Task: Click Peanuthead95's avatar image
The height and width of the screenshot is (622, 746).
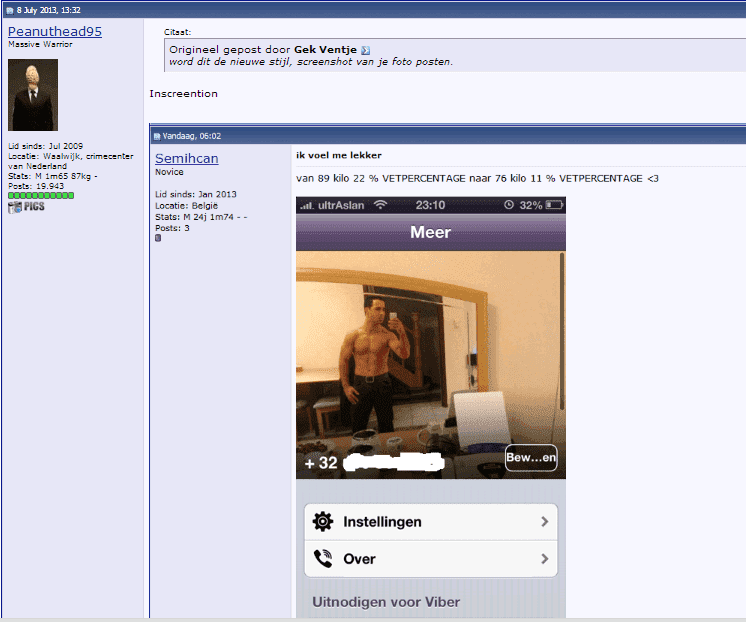Action: tap(33, 95)
